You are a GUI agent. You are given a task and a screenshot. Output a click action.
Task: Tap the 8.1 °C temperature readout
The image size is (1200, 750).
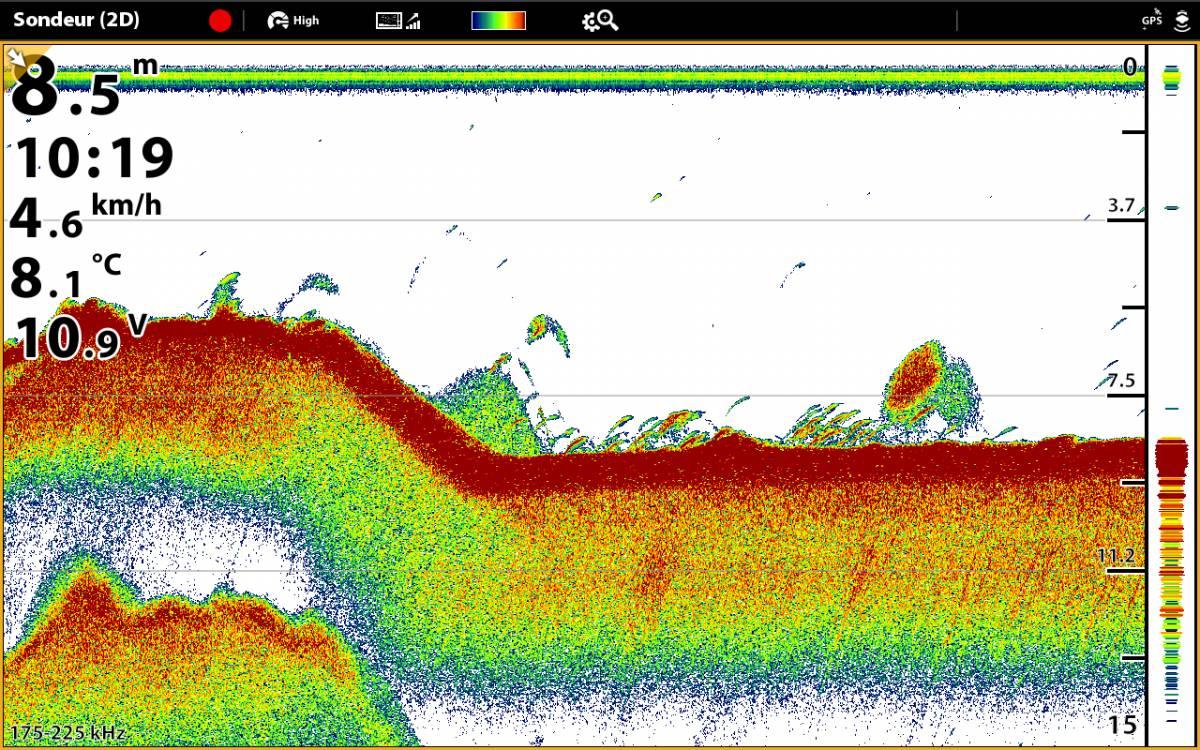[x=66, y=277]
